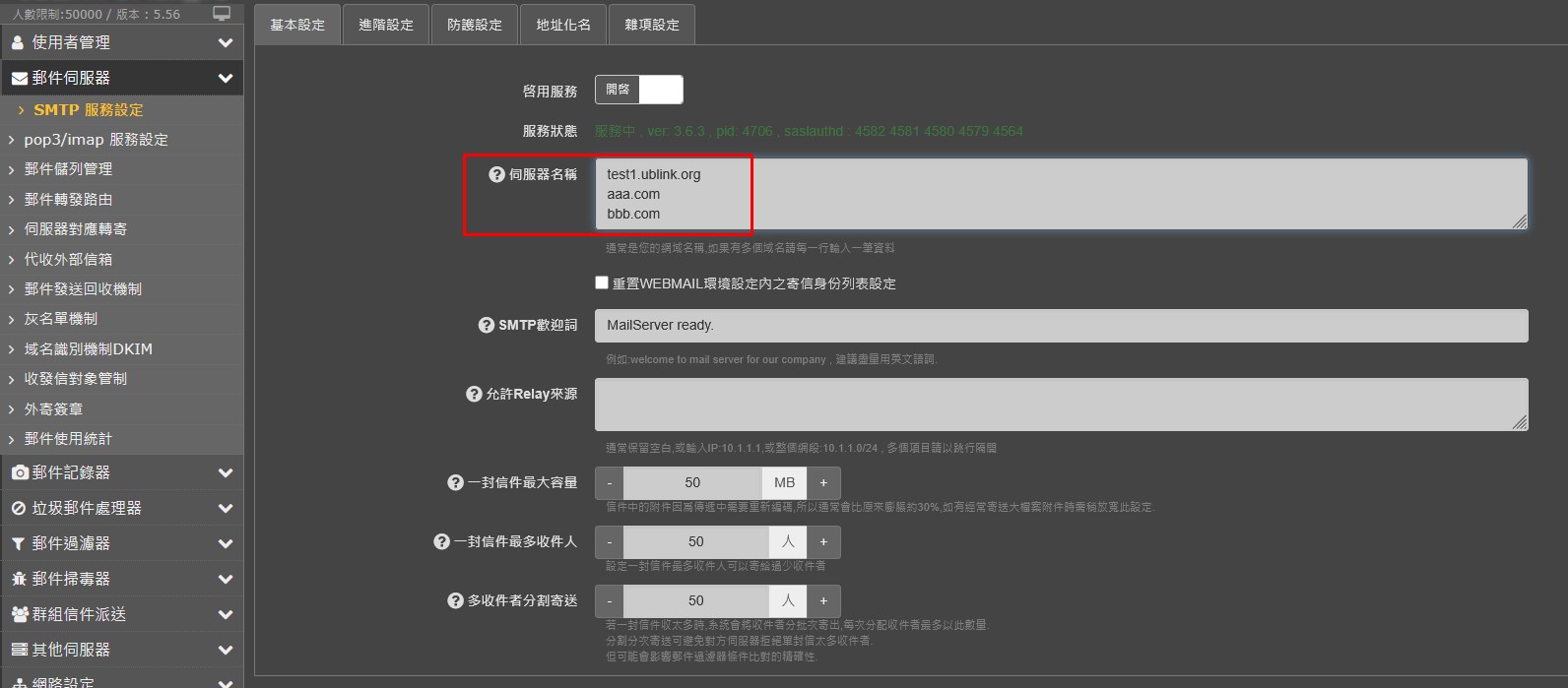This screenshot has width=1568, height=688.
Task: Click the monitor icon at top of sidebar
Action: (x=222, y=14)
